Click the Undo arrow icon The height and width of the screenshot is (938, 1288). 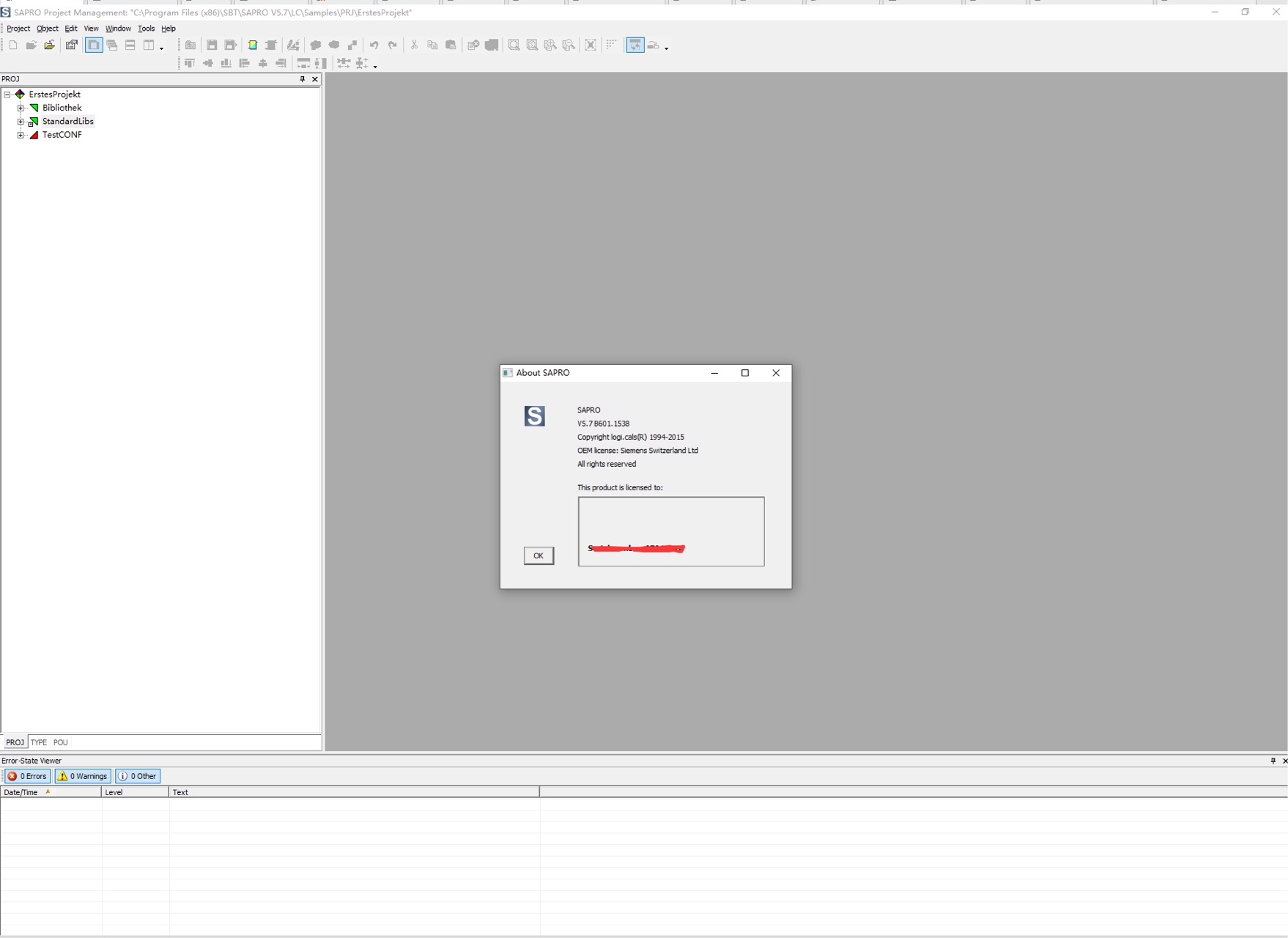(374, 45)
